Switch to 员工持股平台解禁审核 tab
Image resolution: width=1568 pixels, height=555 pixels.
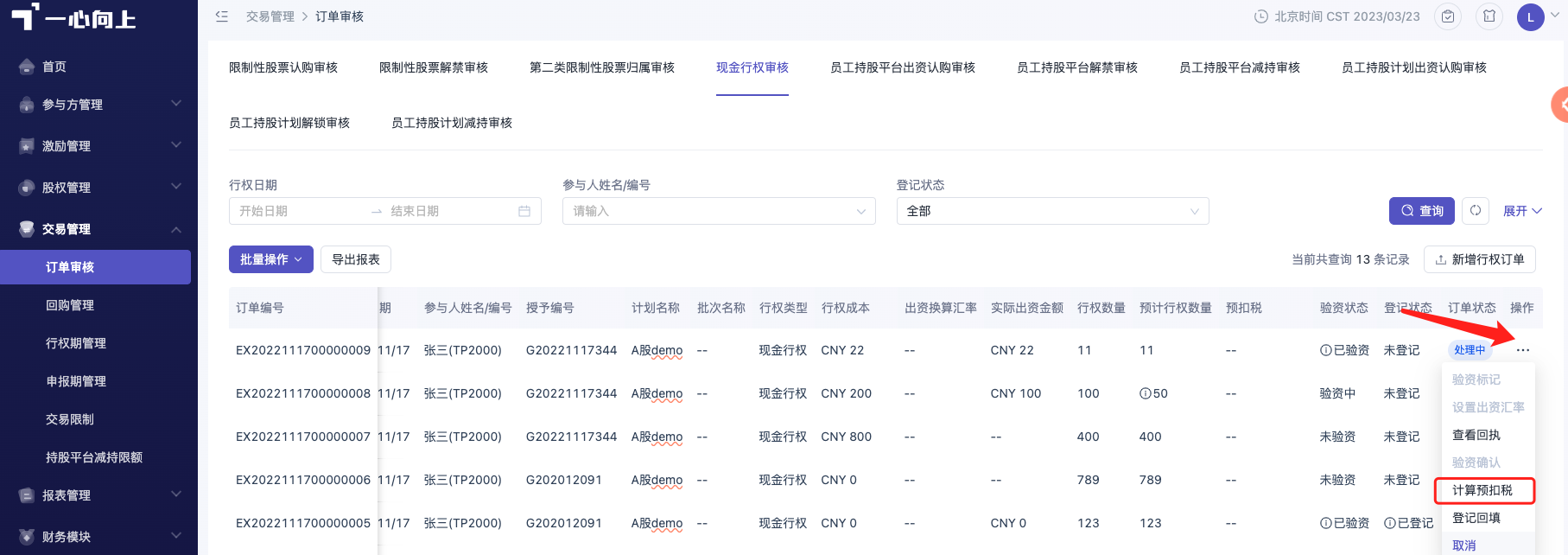click(x=1077, y=67)
